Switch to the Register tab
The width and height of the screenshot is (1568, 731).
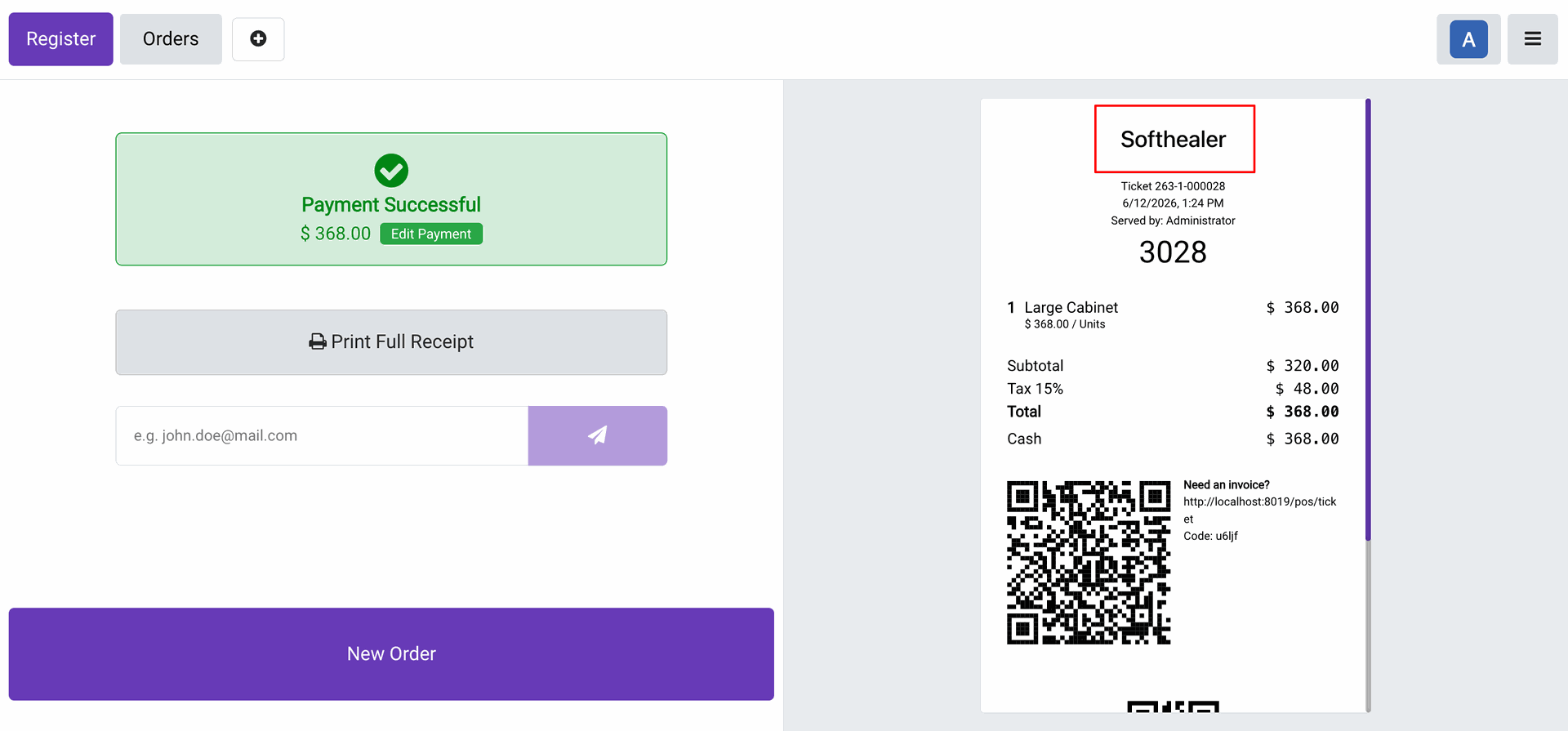pos(61,39)
